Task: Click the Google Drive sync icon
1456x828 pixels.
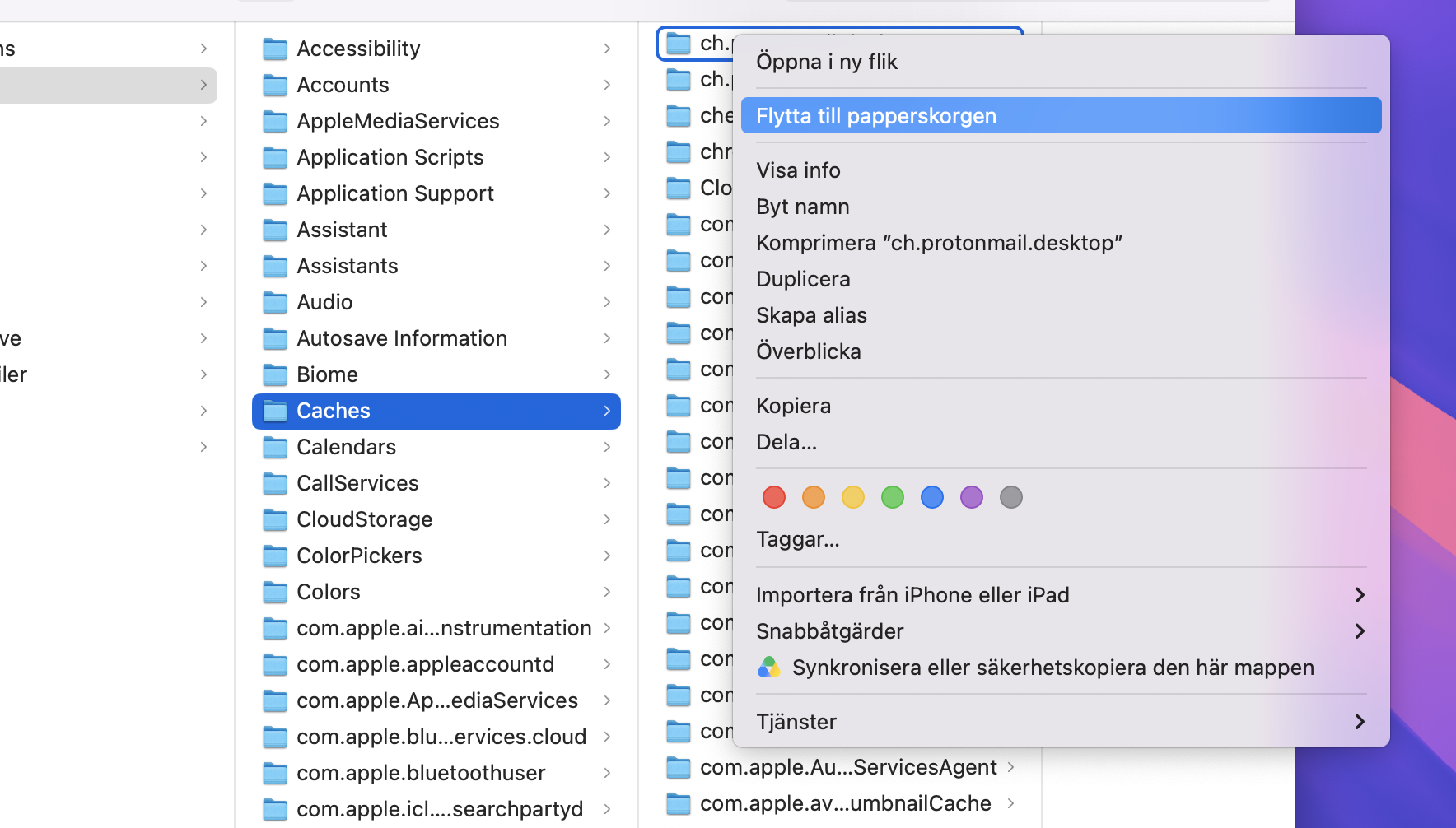Action: click(769, 668)
